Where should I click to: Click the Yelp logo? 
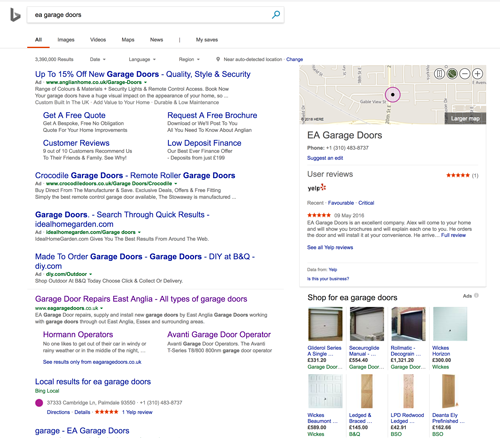pyautogui.click(x=316, y=188)
